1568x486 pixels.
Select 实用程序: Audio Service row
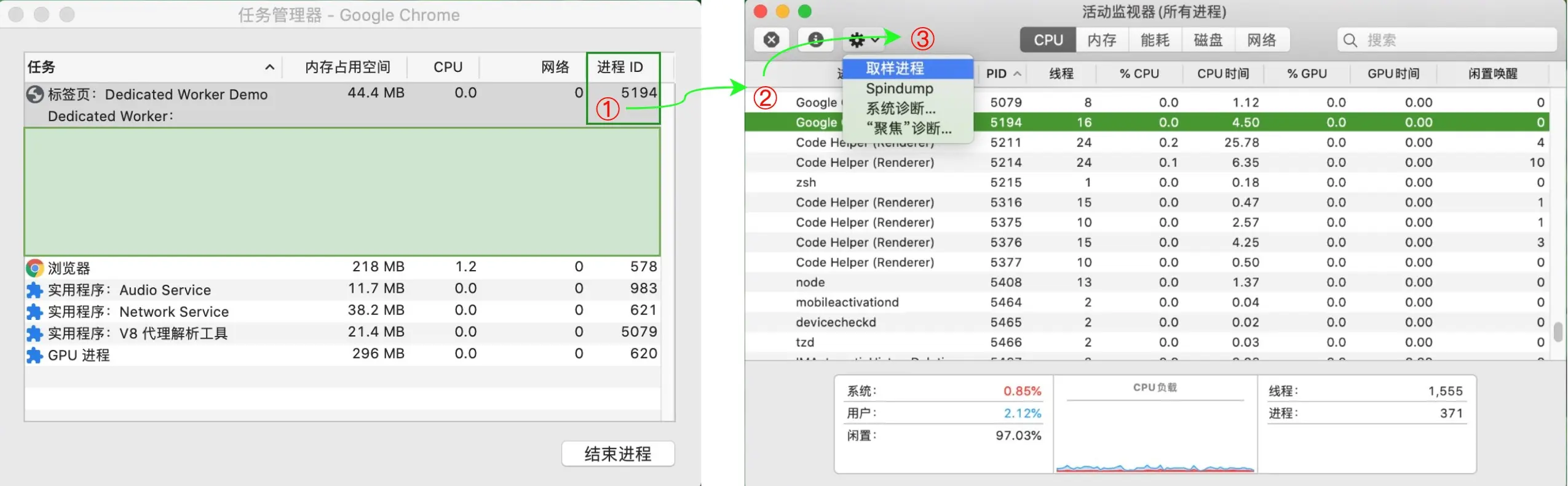[x=343, y=290]
